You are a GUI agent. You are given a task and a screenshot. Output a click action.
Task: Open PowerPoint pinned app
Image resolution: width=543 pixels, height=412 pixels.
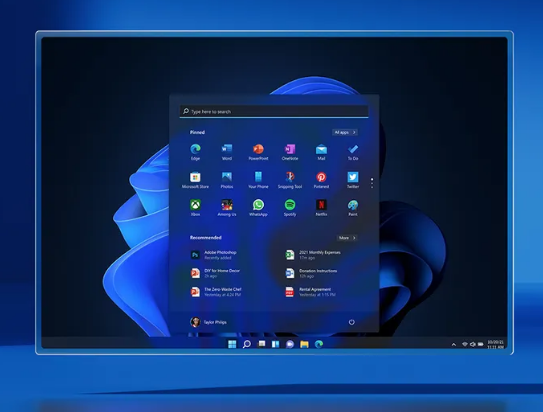pyautogui.click(x=258, y=152)
